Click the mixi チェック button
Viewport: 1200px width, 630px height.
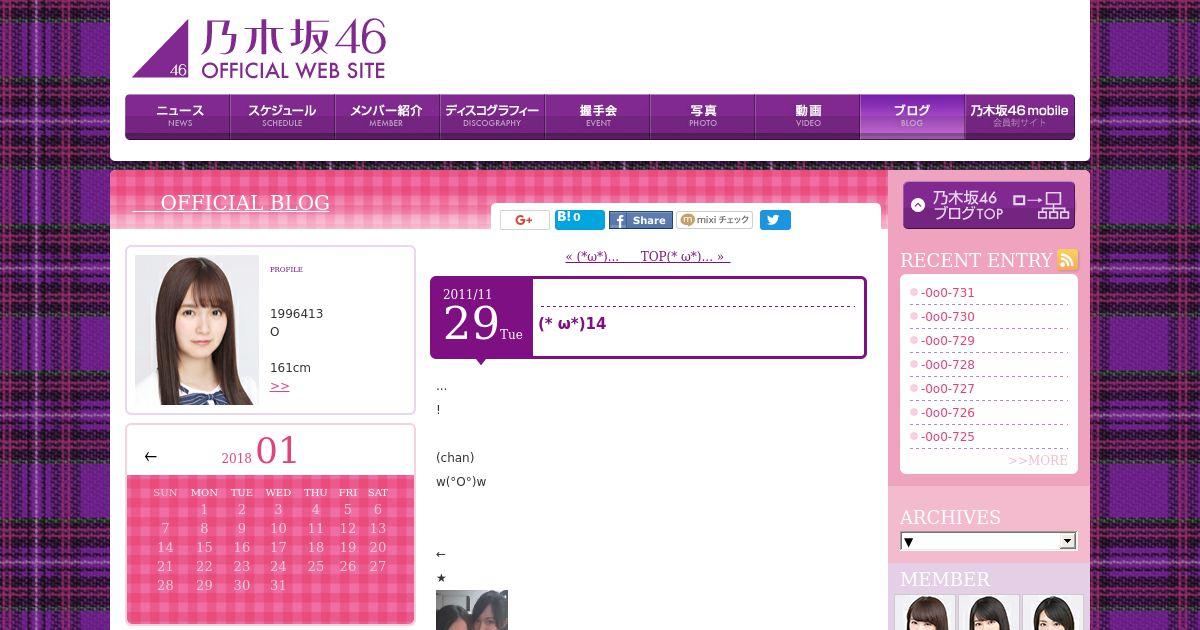tap(715, 220)
